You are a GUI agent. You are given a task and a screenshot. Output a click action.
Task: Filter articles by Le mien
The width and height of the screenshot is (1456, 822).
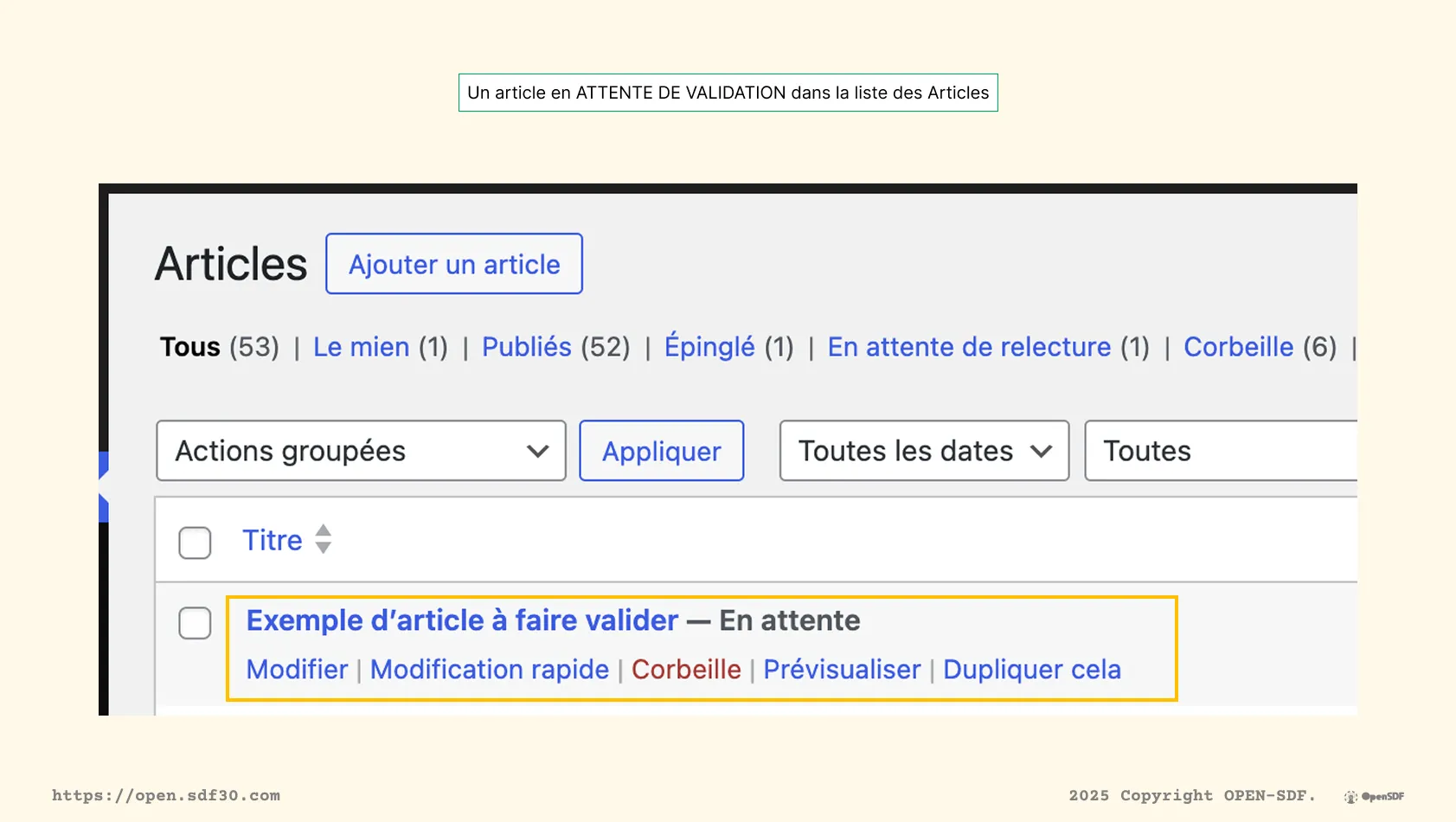point(361,346)
